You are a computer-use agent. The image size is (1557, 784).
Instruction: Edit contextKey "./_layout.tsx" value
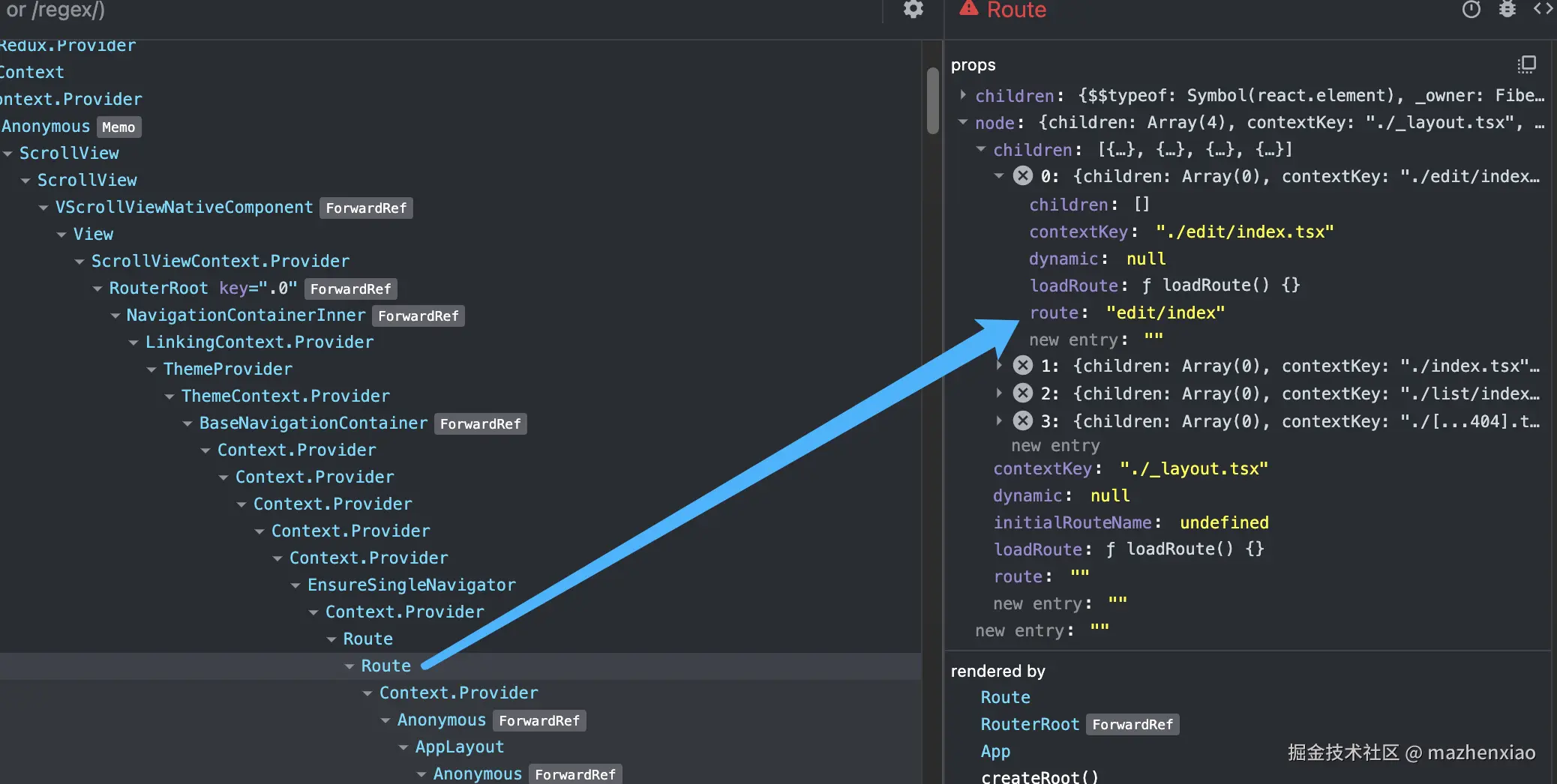click(1193, 468)
